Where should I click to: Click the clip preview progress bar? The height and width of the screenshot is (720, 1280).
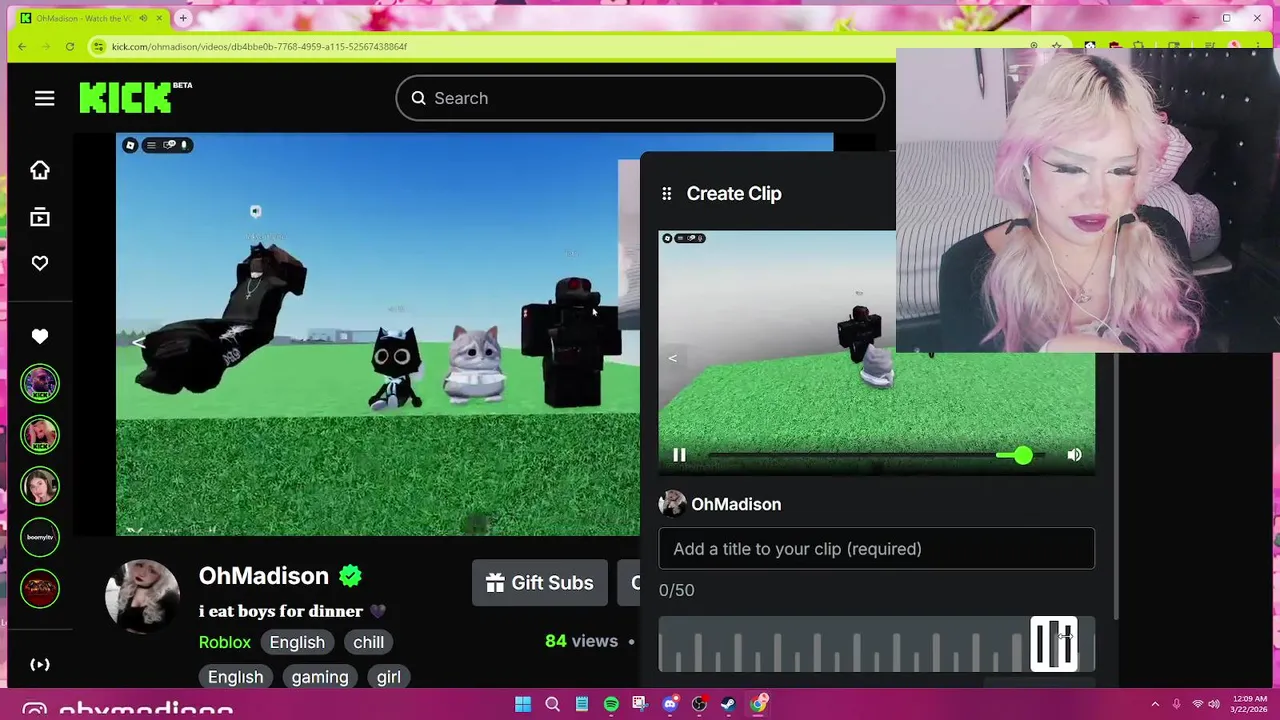850,455
